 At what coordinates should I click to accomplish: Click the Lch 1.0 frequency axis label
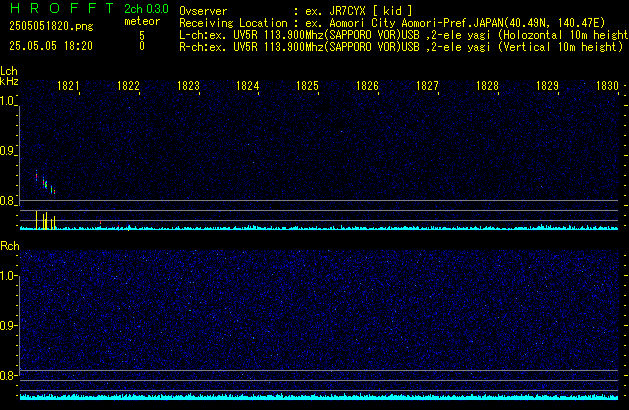click(x=8, y=101)
